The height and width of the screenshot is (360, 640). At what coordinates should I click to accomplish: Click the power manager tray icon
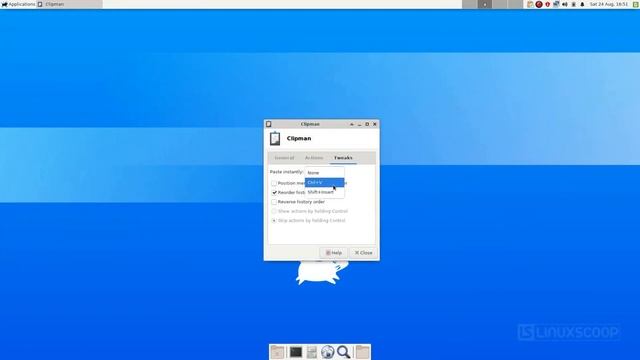(x=573, y=4)
